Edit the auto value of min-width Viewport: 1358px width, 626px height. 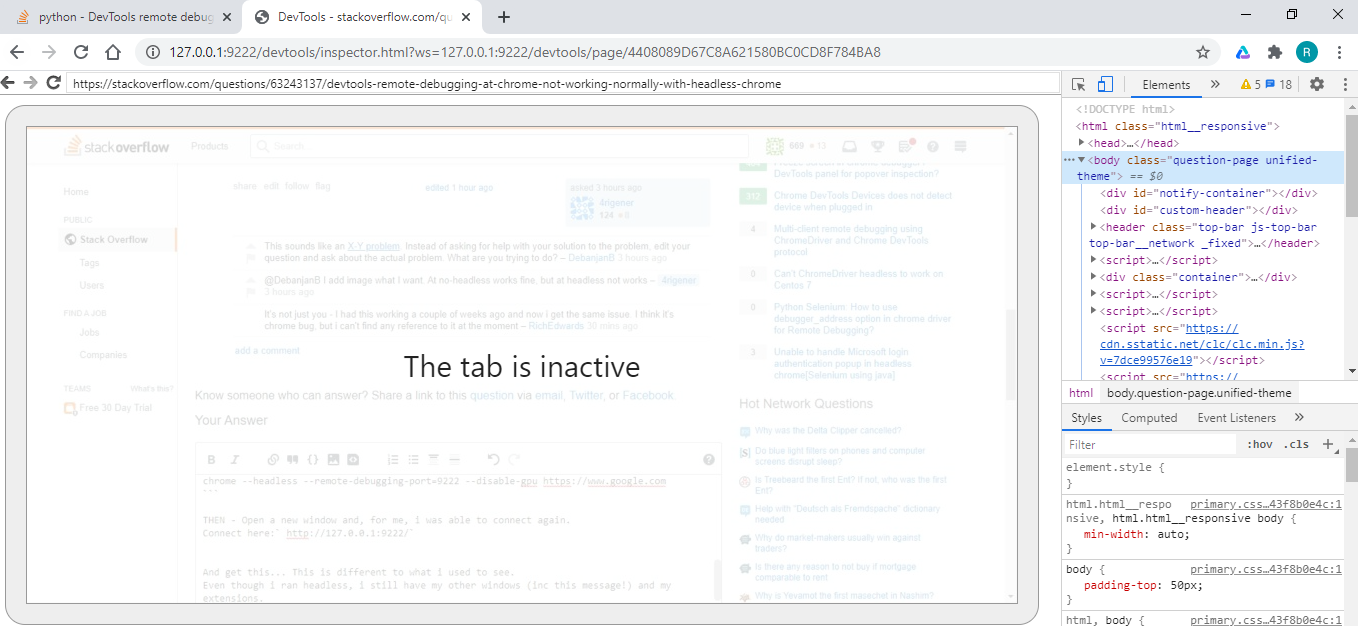click(x=1169, y=534)
